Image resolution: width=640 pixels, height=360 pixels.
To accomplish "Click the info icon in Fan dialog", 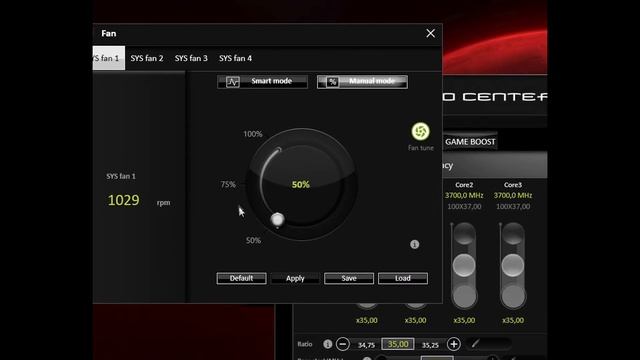I will coord(414,244).
